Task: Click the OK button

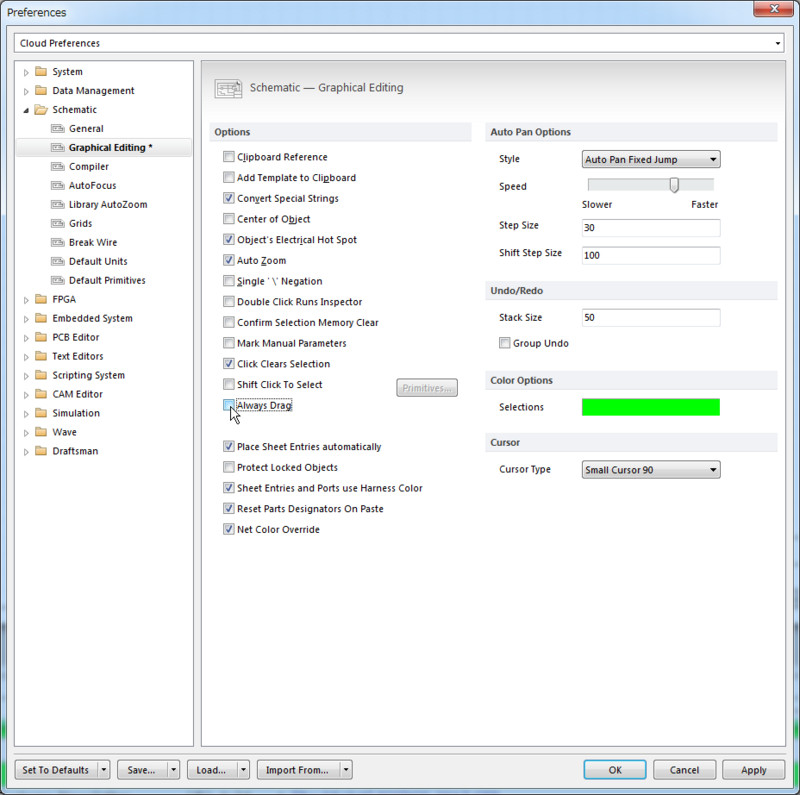Action: [x=615, y=769]
